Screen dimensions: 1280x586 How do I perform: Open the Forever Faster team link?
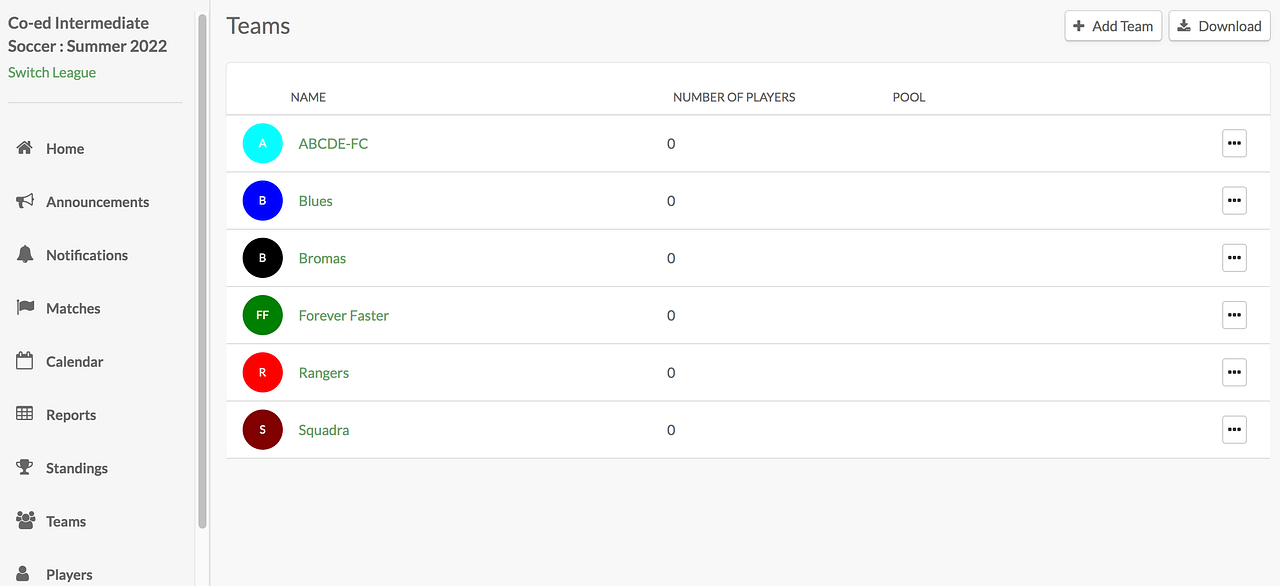(x=343, y=316)
